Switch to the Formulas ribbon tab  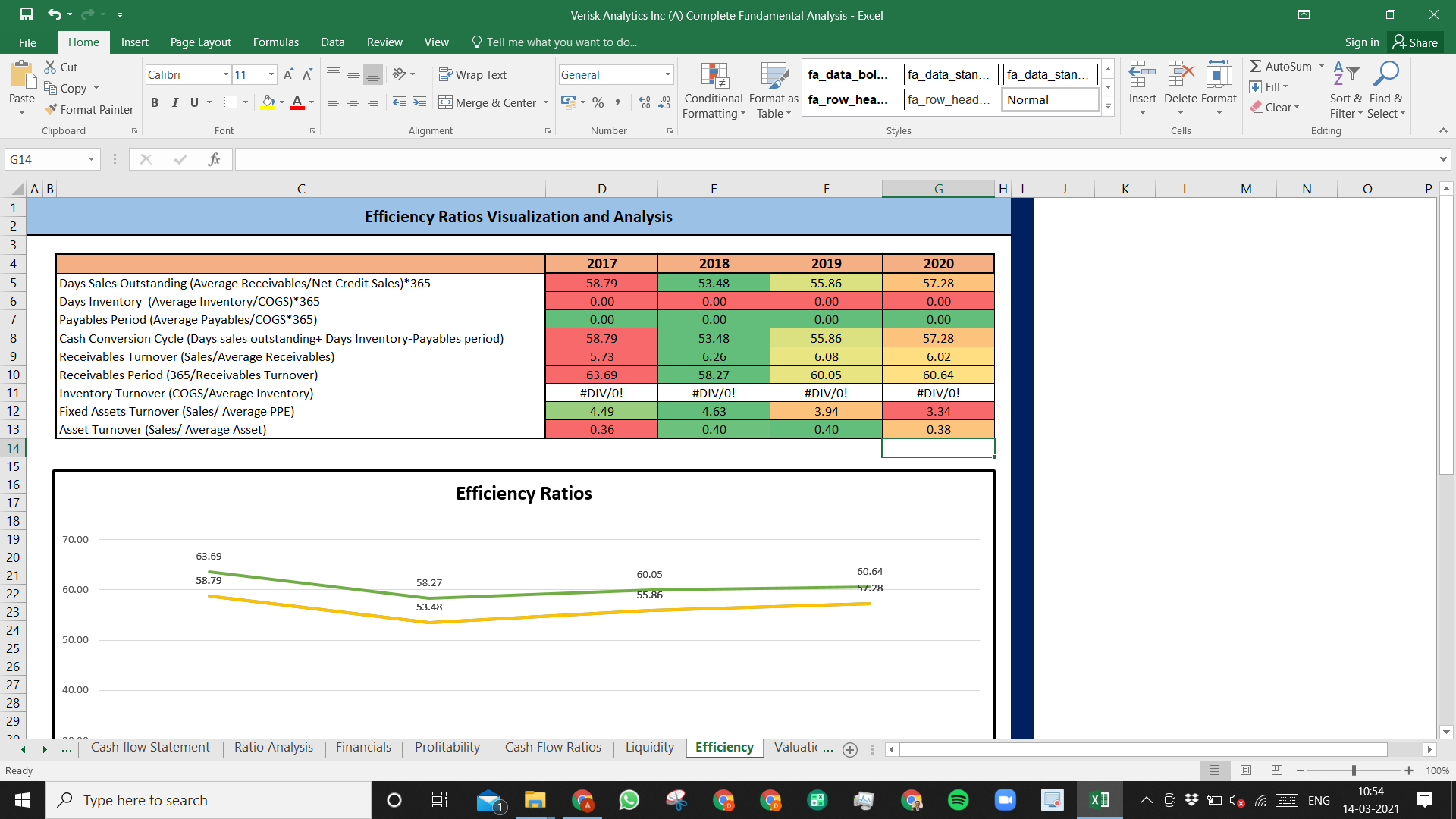pyautogui.click(x=276, y=42)
